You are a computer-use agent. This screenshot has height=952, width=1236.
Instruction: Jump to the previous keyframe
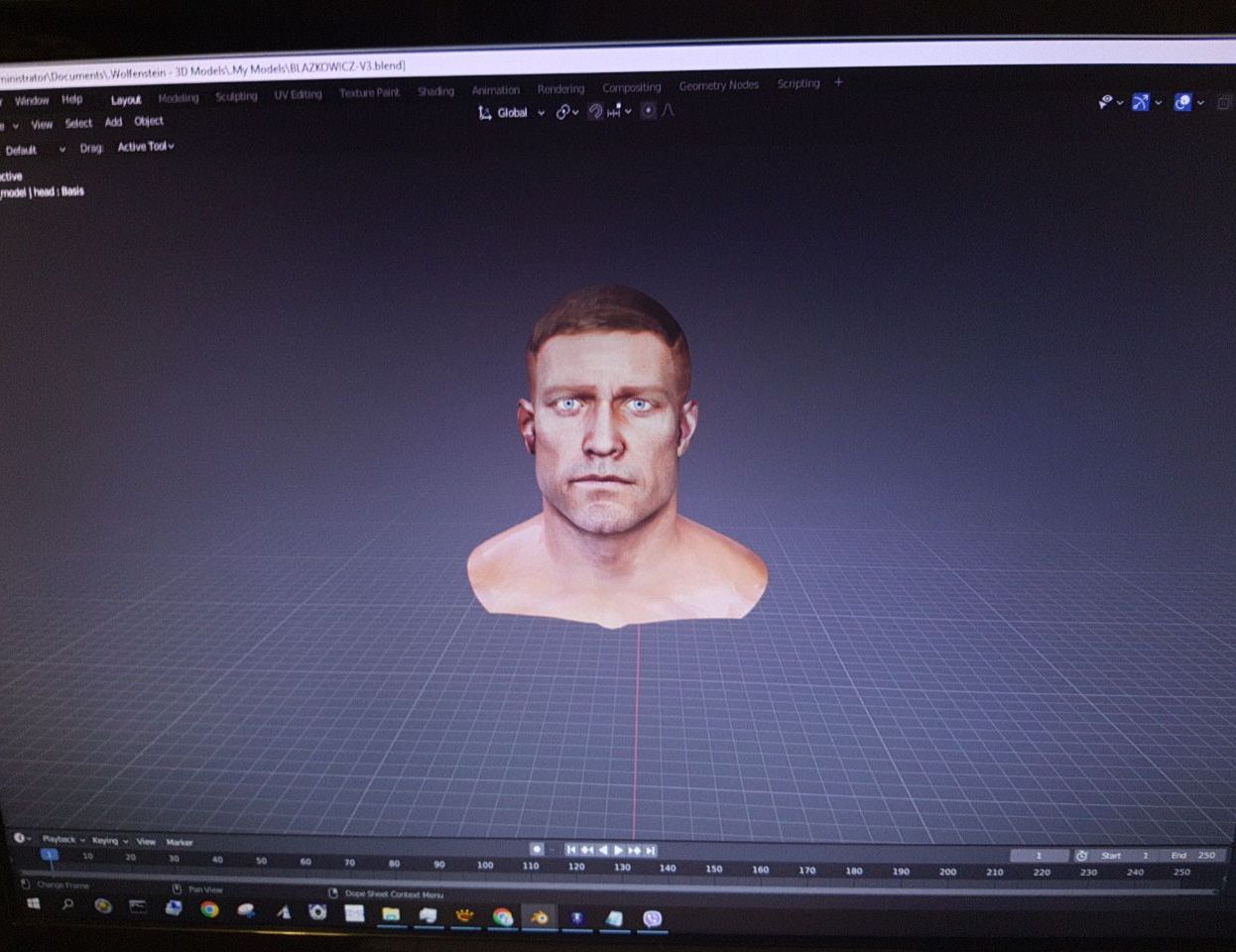pyautogui.click(x=587, y=850)
